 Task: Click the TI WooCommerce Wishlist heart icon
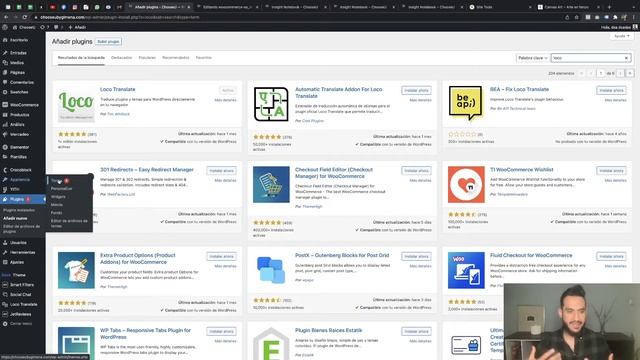pyautogui.click(x=466, y=184)
